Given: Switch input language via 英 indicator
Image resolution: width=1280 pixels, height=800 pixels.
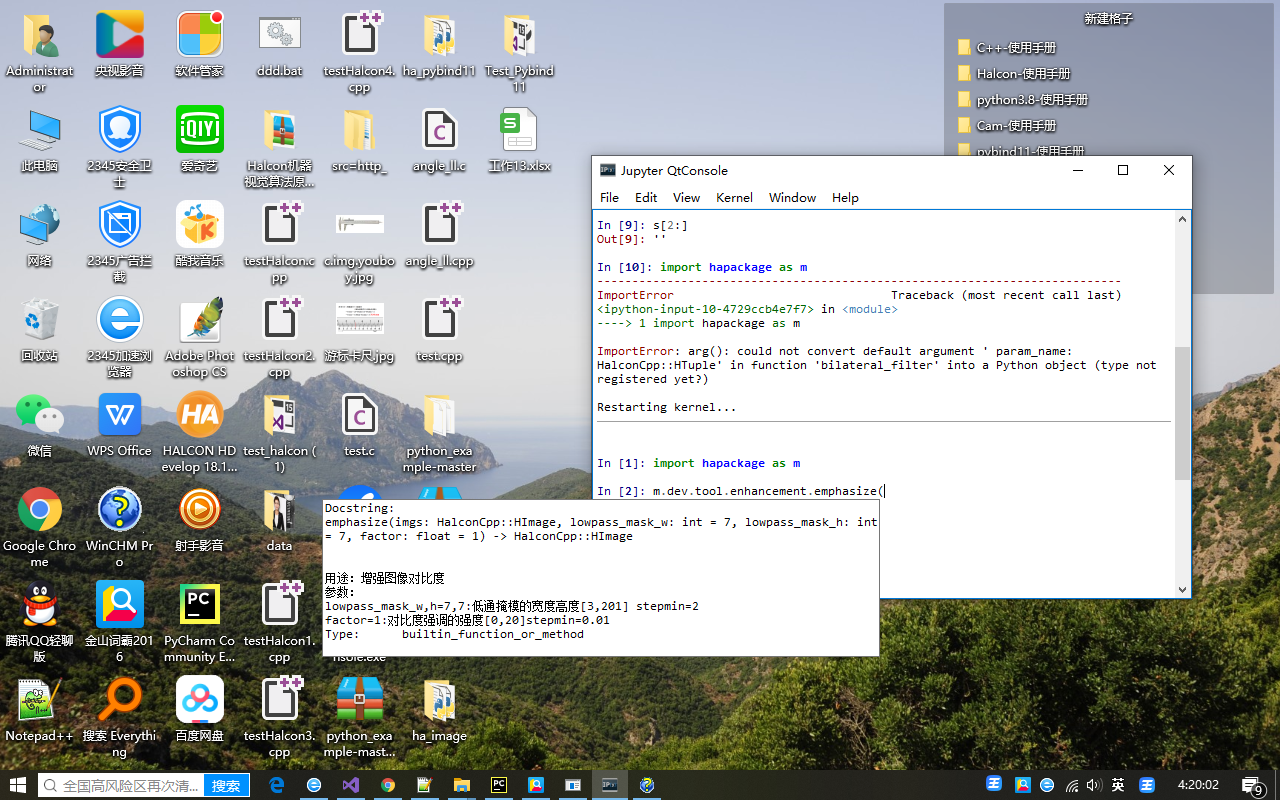Looking at the screenshot, I should pos(1117,785).
